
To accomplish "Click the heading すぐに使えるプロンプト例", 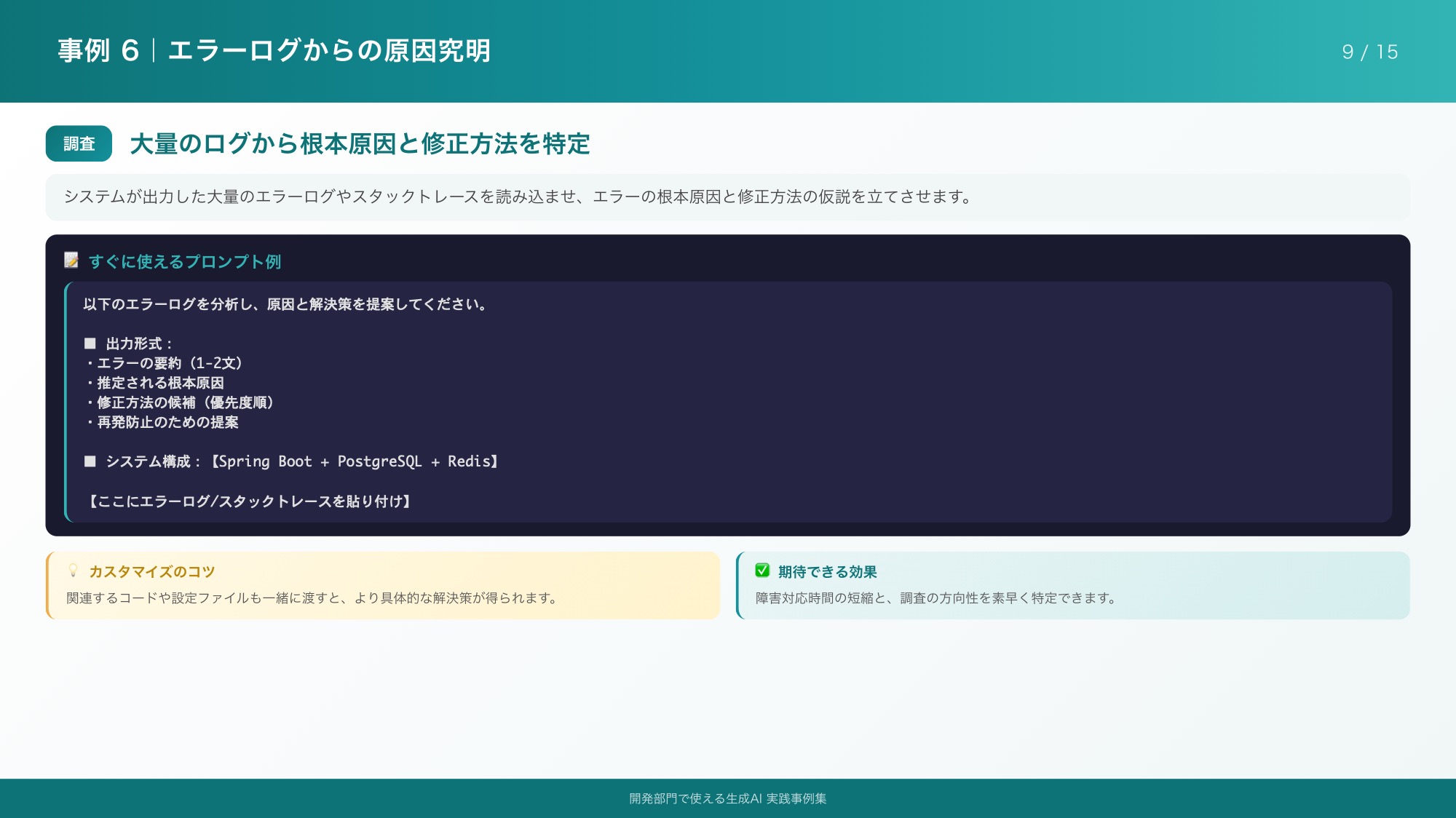I will (x=185, y=261).
